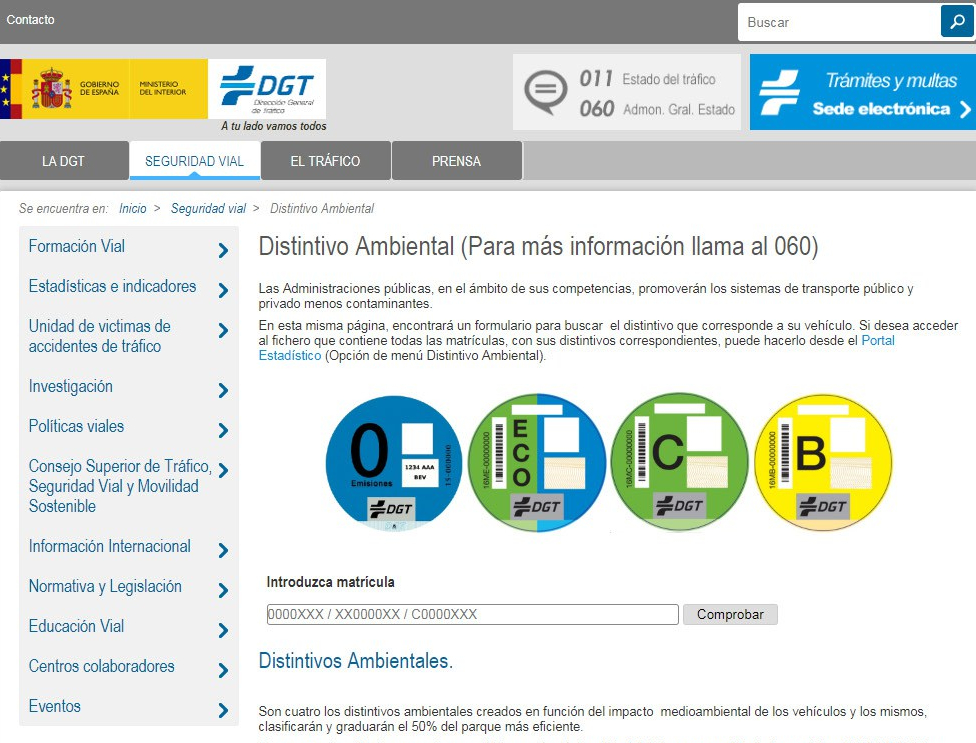Click the Sede electrónica DGT emblem icon

pos(779,92)
